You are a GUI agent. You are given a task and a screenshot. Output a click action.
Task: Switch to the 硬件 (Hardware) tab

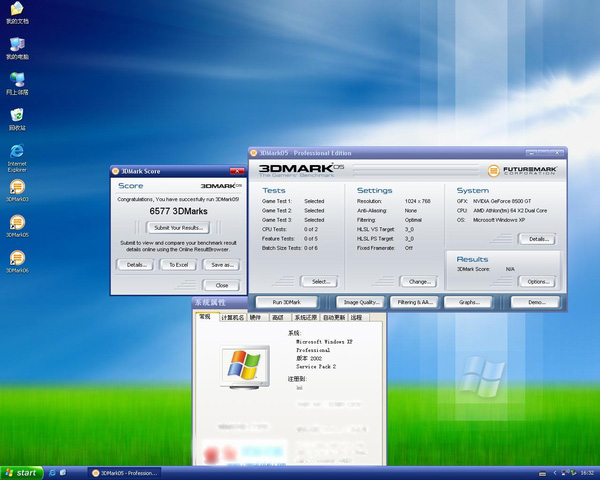(255, 317)
